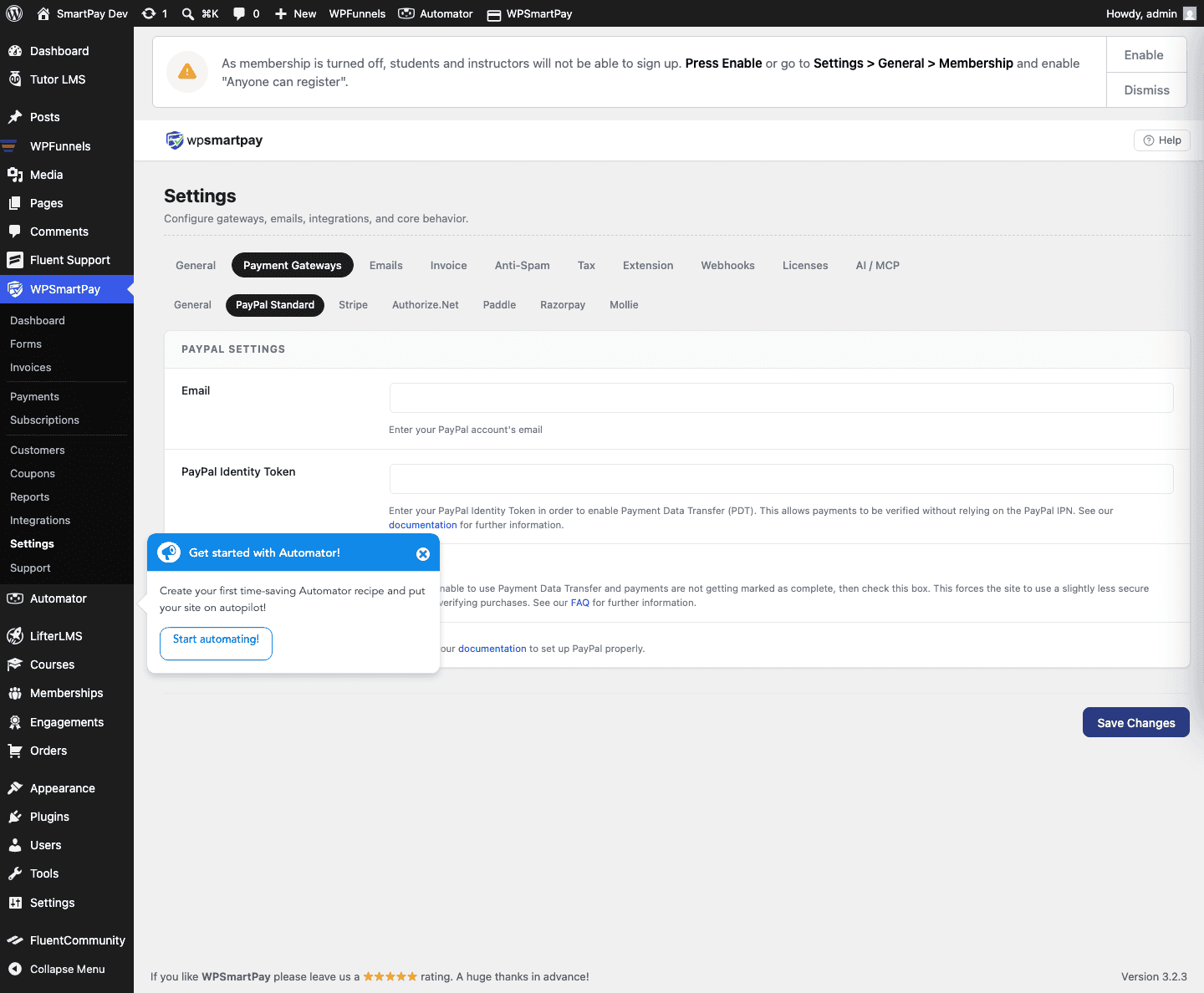Switch to the Licenses tab
This screenshot has height=993, width=1204.
coord(805,266)
